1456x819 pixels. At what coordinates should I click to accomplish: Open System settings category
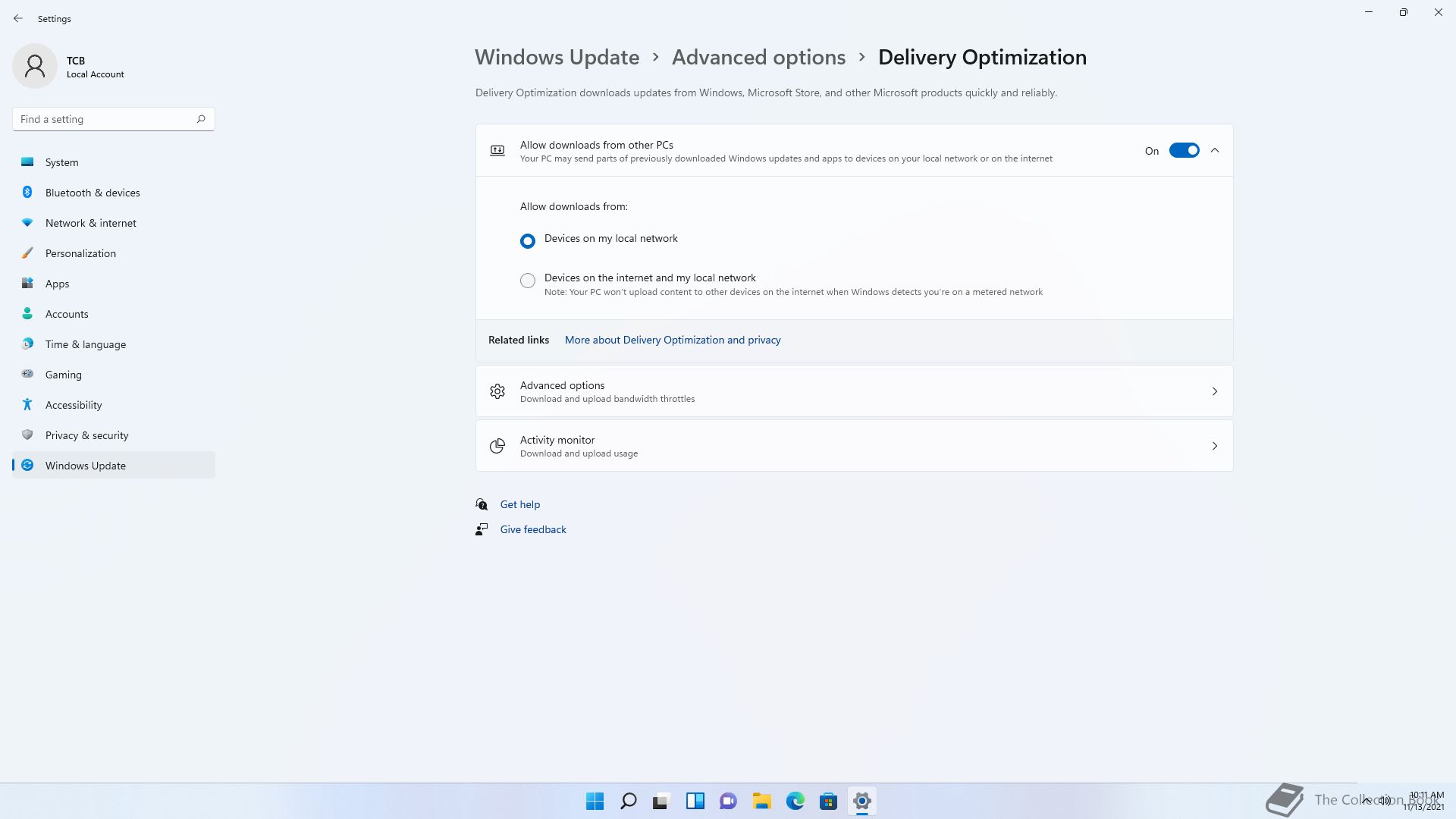(114, 162)
